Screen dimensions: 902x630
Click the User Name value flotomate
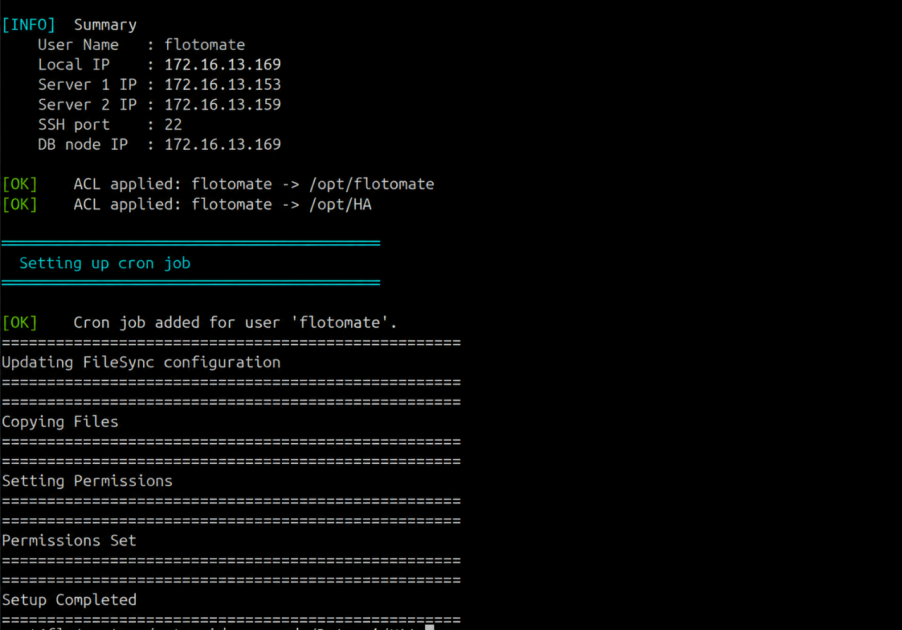(x=205, y=45)
